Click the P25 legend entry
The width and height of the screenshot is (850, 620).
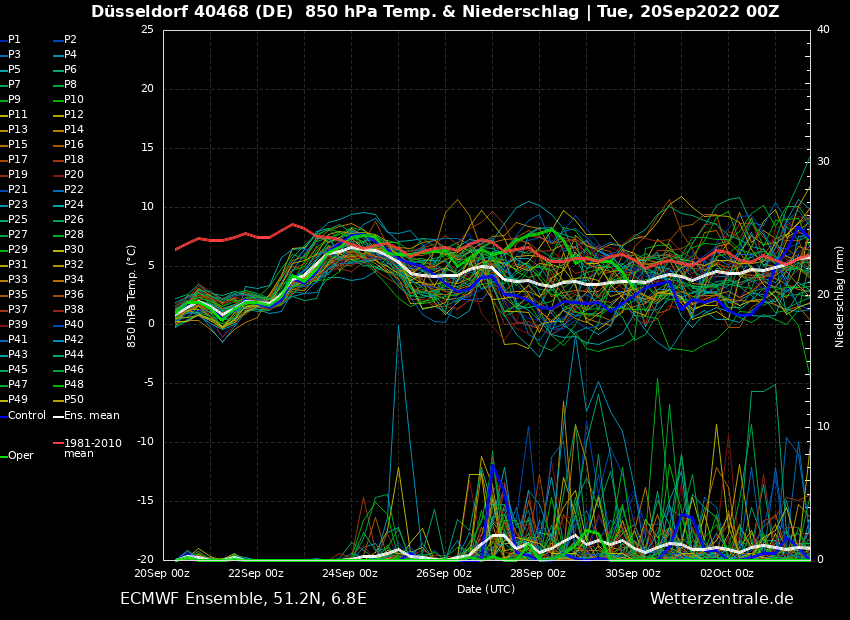(x=18, y=220)
